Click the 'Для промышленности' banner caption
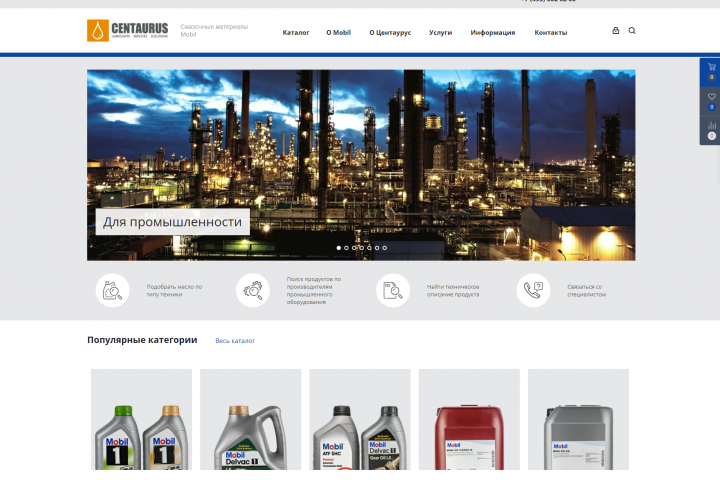 point(173,222)
